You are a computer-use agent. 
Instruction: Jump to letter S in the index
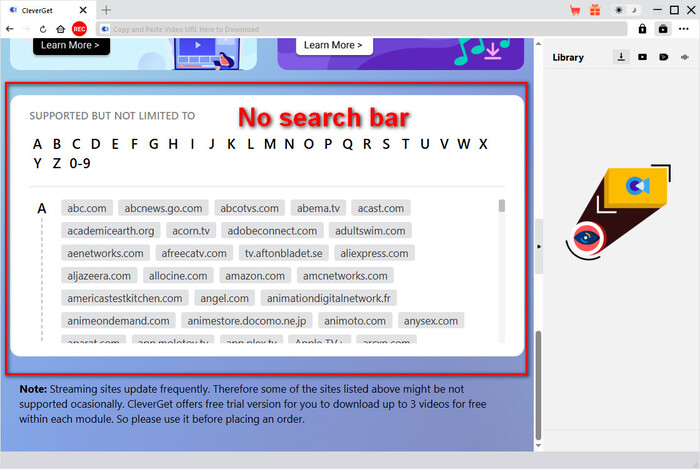tap(386, 144)
